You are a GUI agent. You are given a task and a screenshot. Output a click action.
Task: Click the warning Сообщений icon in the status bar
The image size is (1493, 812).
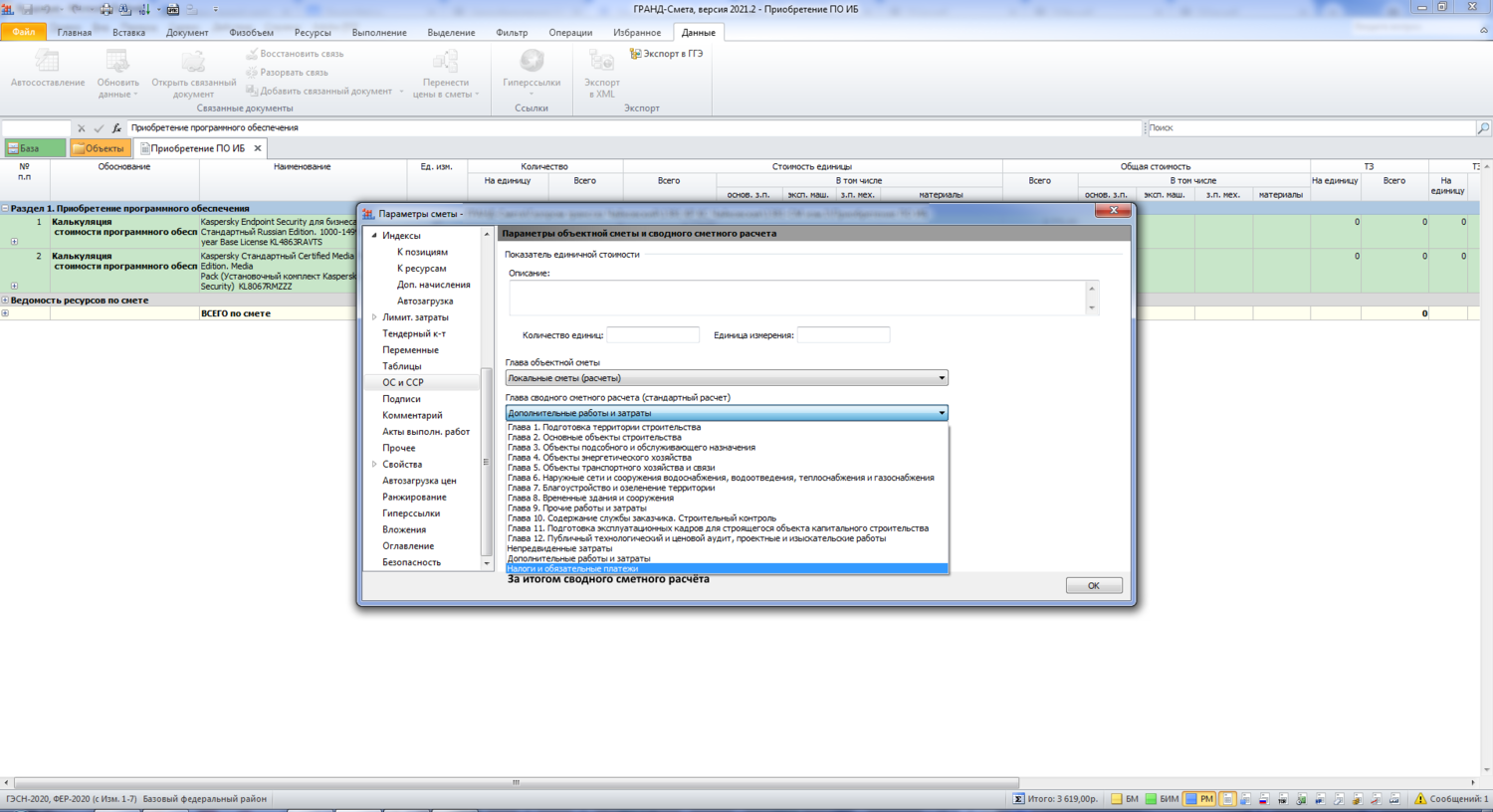tap(1420, 799)
